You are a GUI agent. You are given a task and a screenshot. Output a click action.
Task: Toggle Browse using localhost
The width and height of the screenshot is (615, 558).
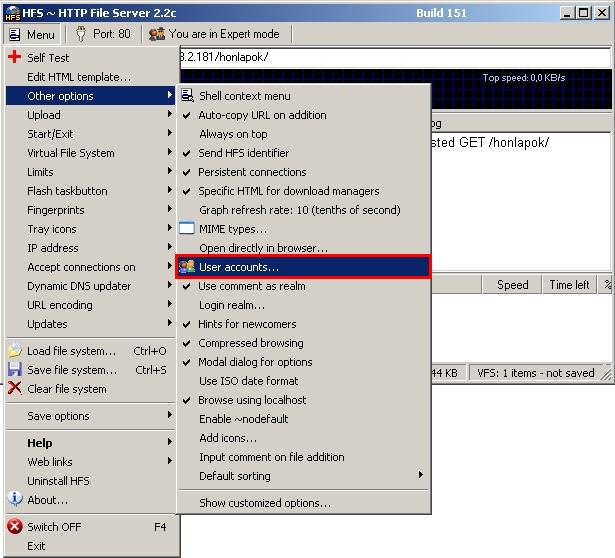[x=303, y=400]
